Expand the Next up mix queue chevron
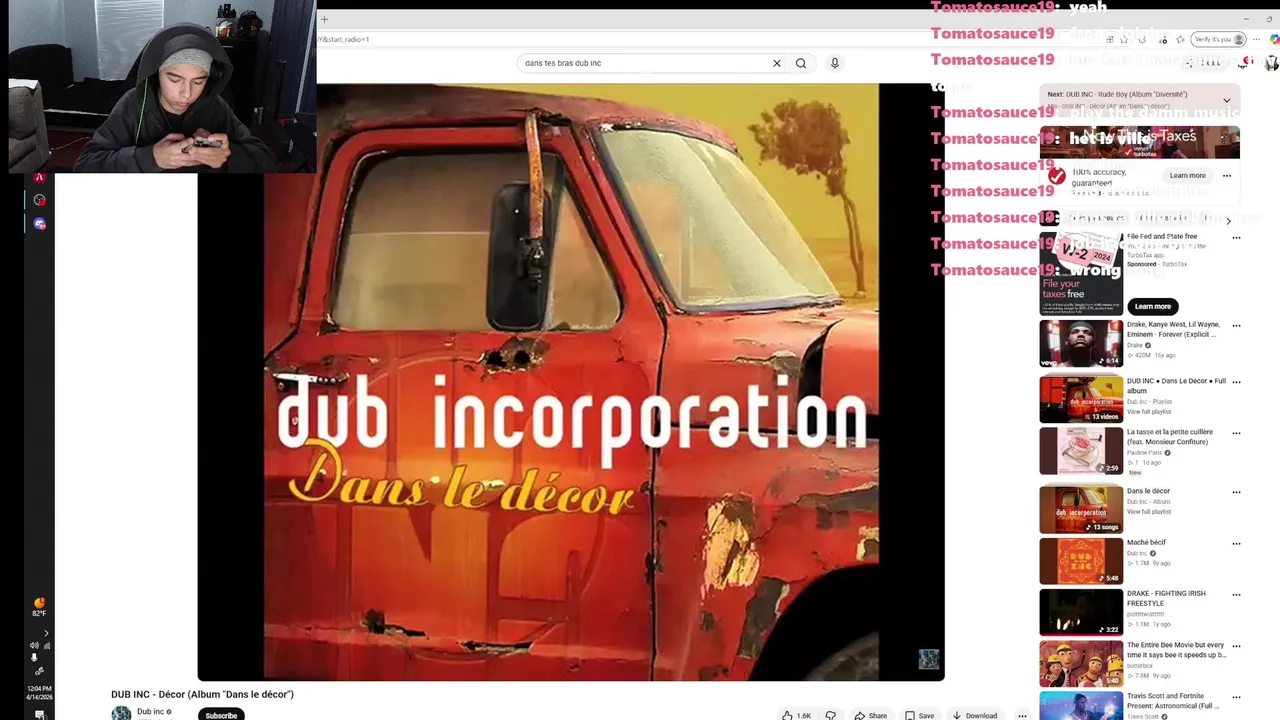This screenshot has height=720, width=1280. [x=1227, y=100]
